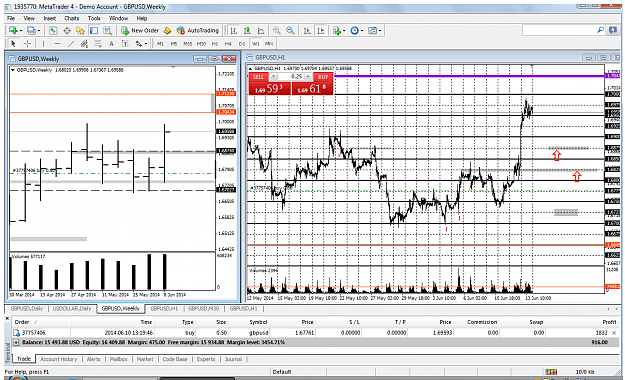Select the Trendline drawing tool

(x=71, y=43)
